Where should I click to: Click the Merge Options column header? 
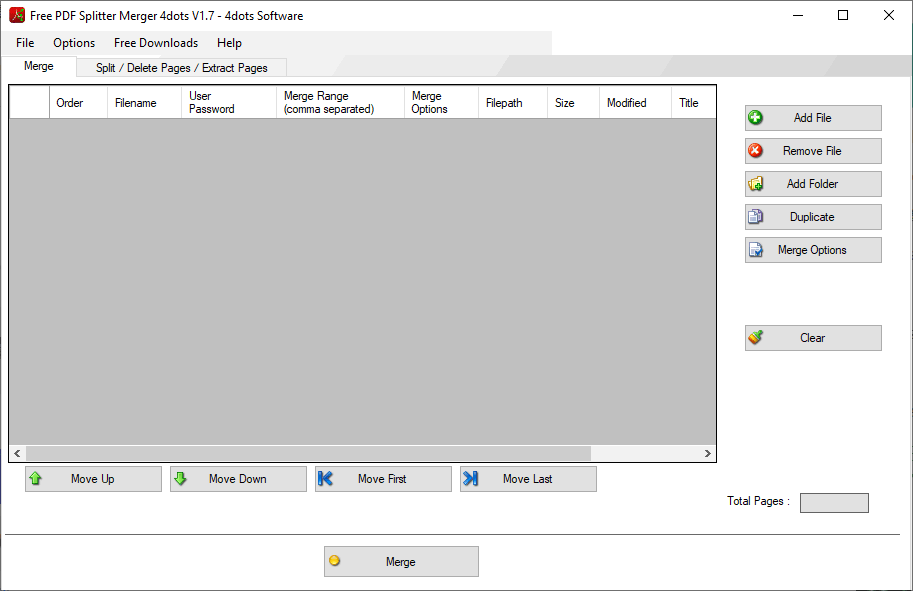point(441,102)
